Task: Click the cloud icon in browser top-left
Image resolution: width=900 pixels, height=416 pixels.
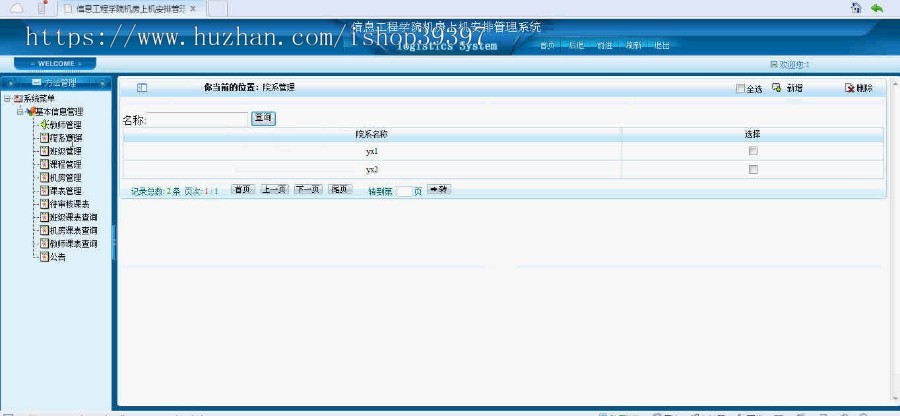Action: [18, 9]
